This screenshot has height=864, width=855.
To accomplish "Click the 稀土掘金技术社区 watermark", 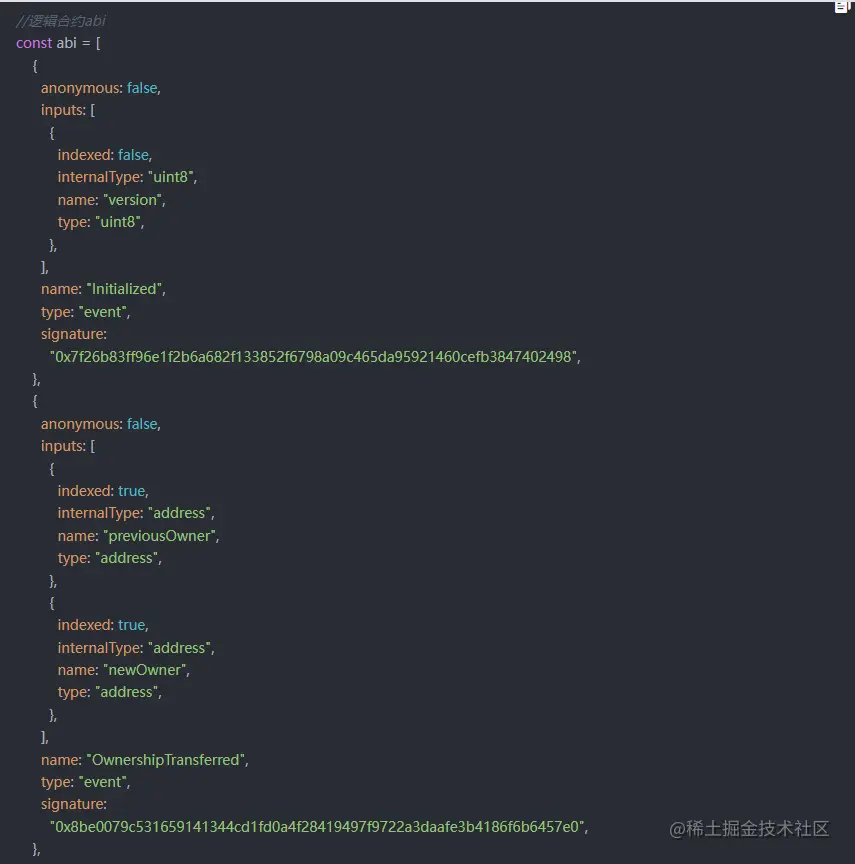I will click(750, 829).
